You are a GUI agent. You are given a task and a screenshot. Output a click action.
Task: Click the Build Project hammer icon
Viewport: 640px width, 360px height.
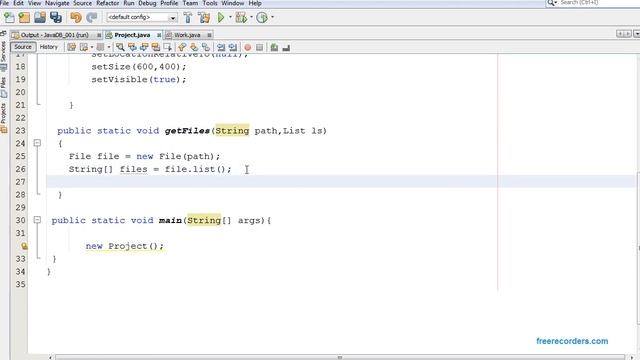point(188,18)
